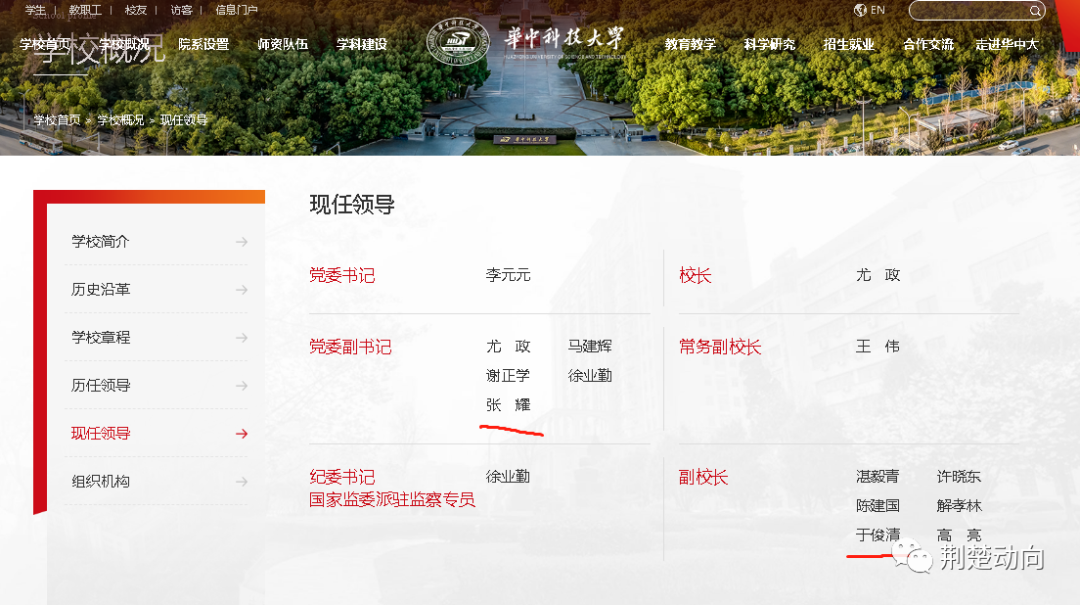
Task: Open 招生就业 menu item
Action: [849, 44]
